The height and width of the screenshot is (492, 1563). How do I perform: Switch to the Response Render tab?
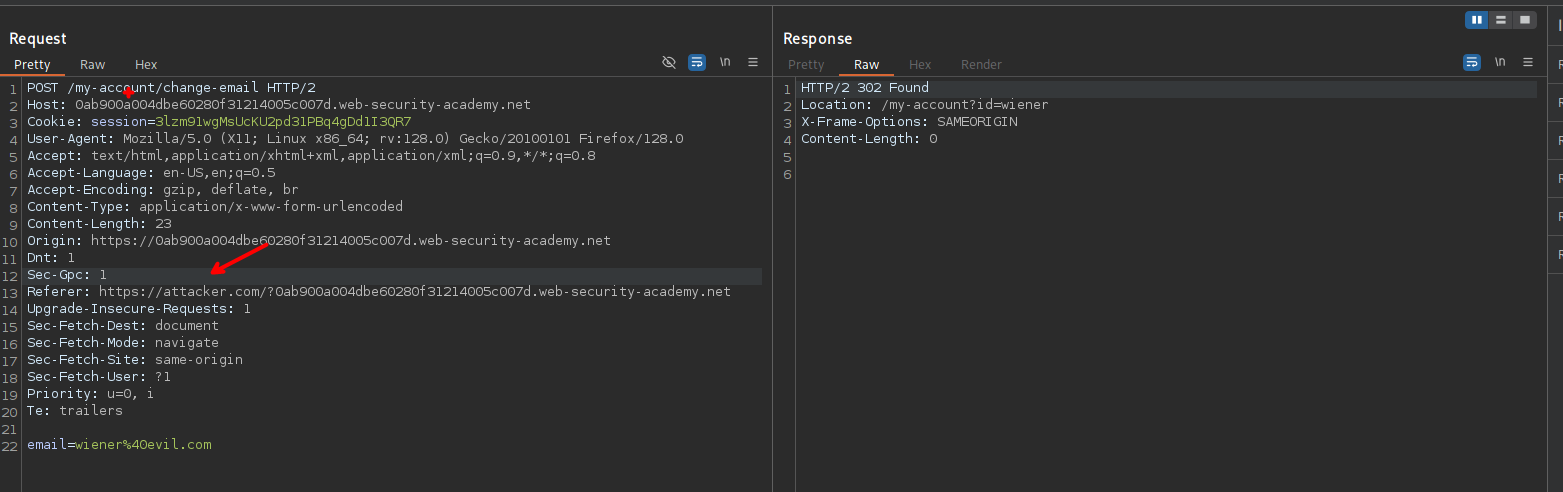pyautogui.click(x=981, y=64)
